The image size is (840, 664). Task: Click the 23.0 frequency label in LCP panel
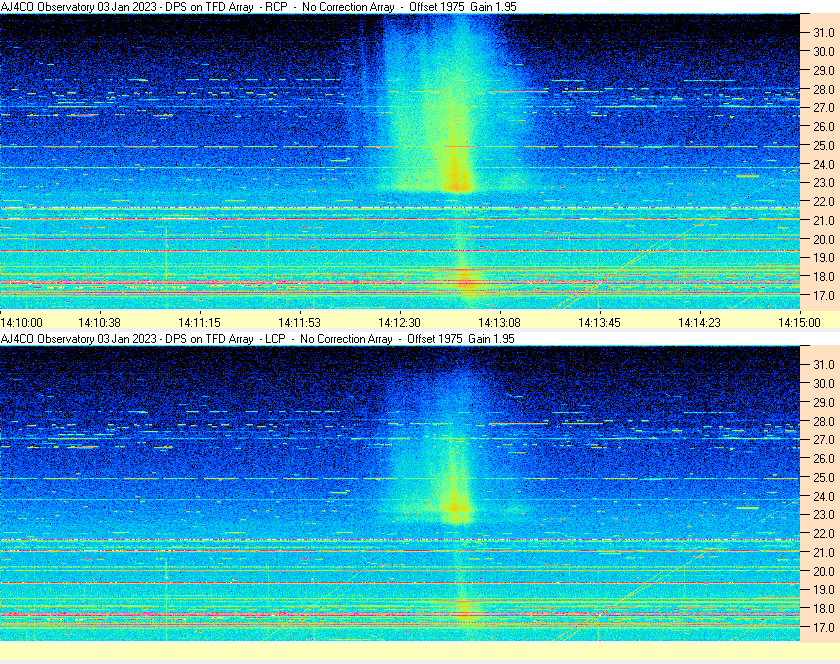[x=824, y=514]
